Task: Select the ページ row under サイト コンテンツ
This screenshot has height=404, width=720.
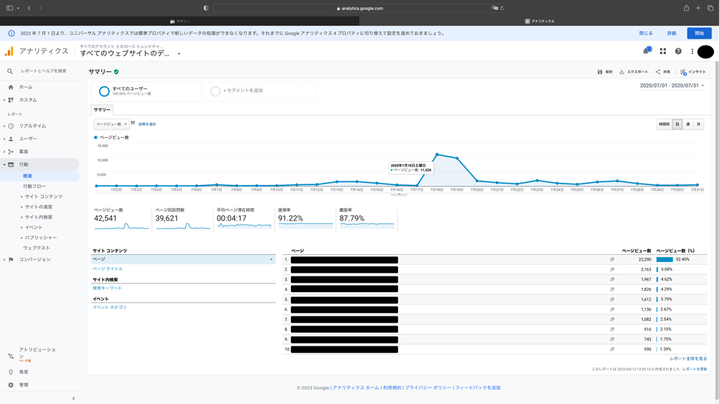Action: (183, 259)
